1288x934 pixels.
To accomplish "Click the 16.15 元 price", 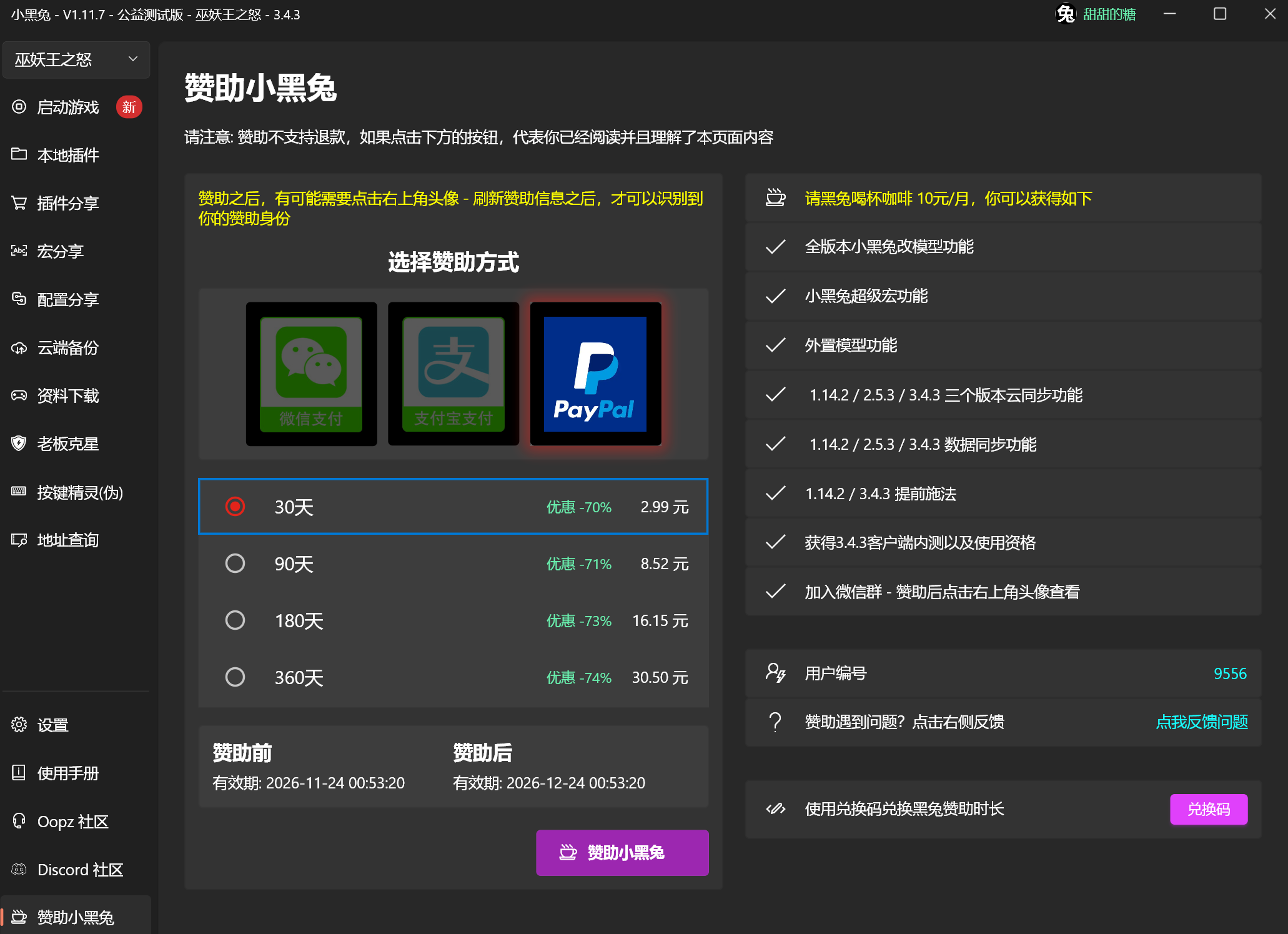I will pyautogui.click(x=660, y=620).
